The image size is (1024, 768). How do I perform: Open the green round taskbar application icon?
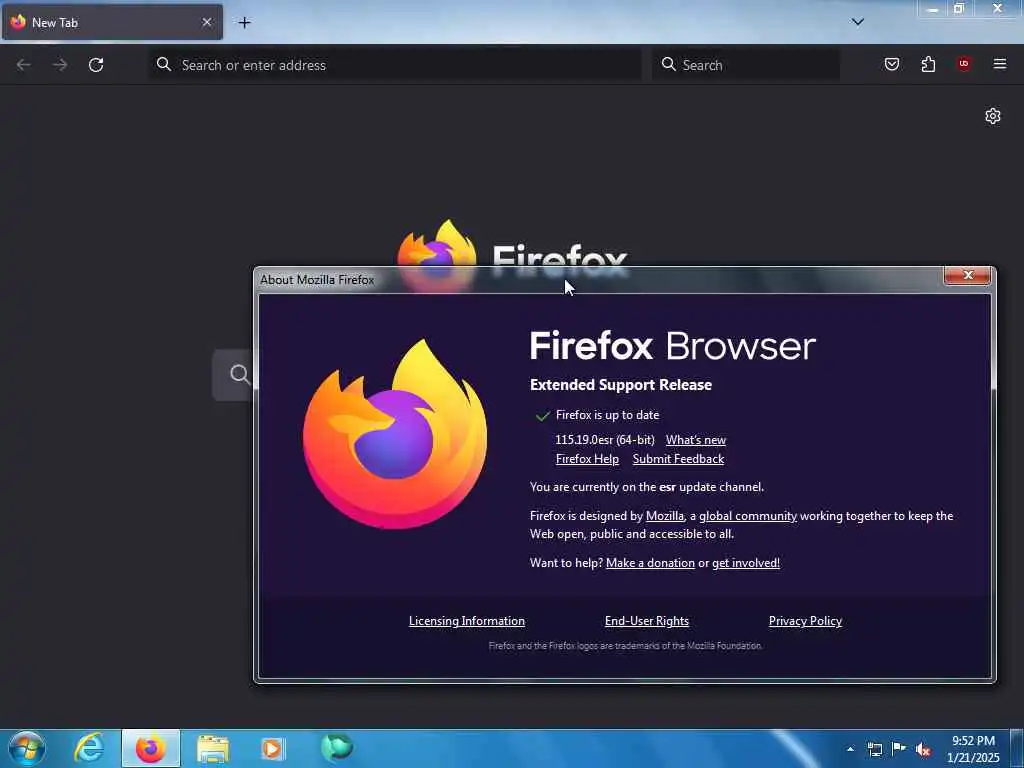pos(337,748)
